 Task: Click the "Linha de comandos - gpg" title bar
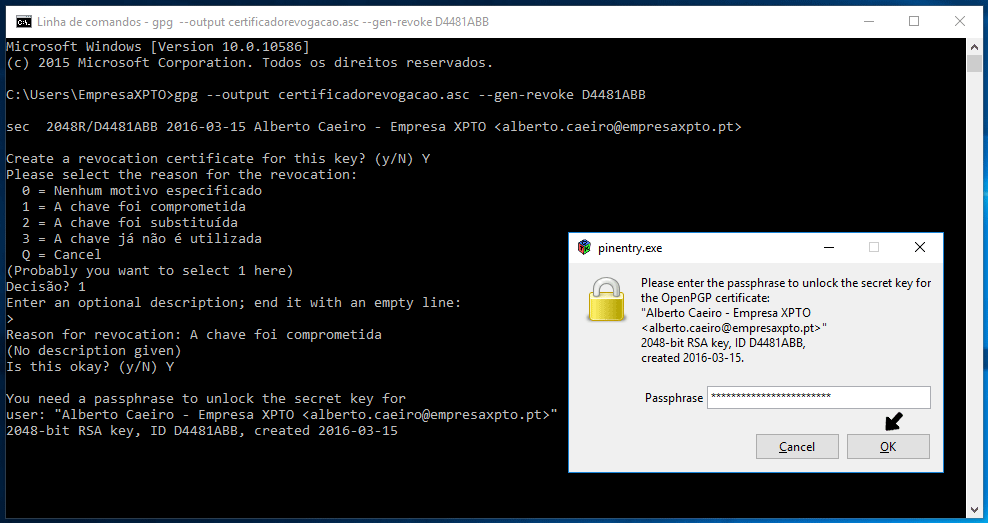tap(263, 22)
